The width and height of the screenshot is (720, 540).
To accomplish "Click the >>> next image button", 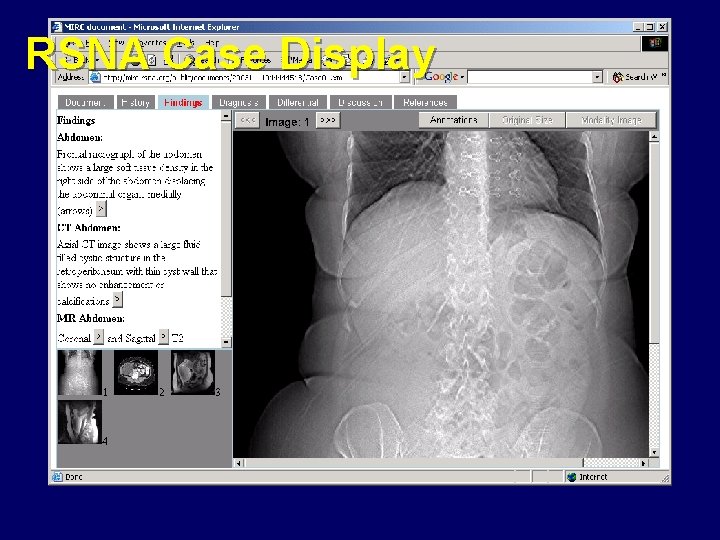I will [328, 120].
